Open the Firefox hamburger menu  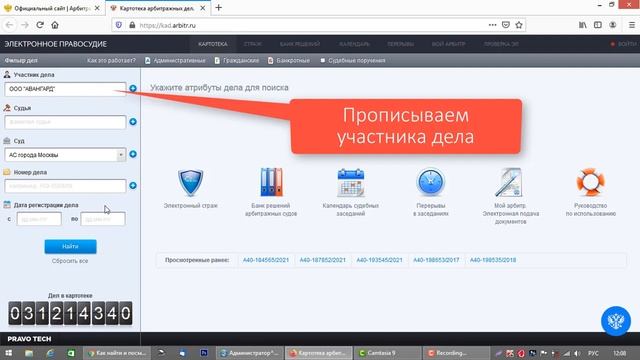631,25
